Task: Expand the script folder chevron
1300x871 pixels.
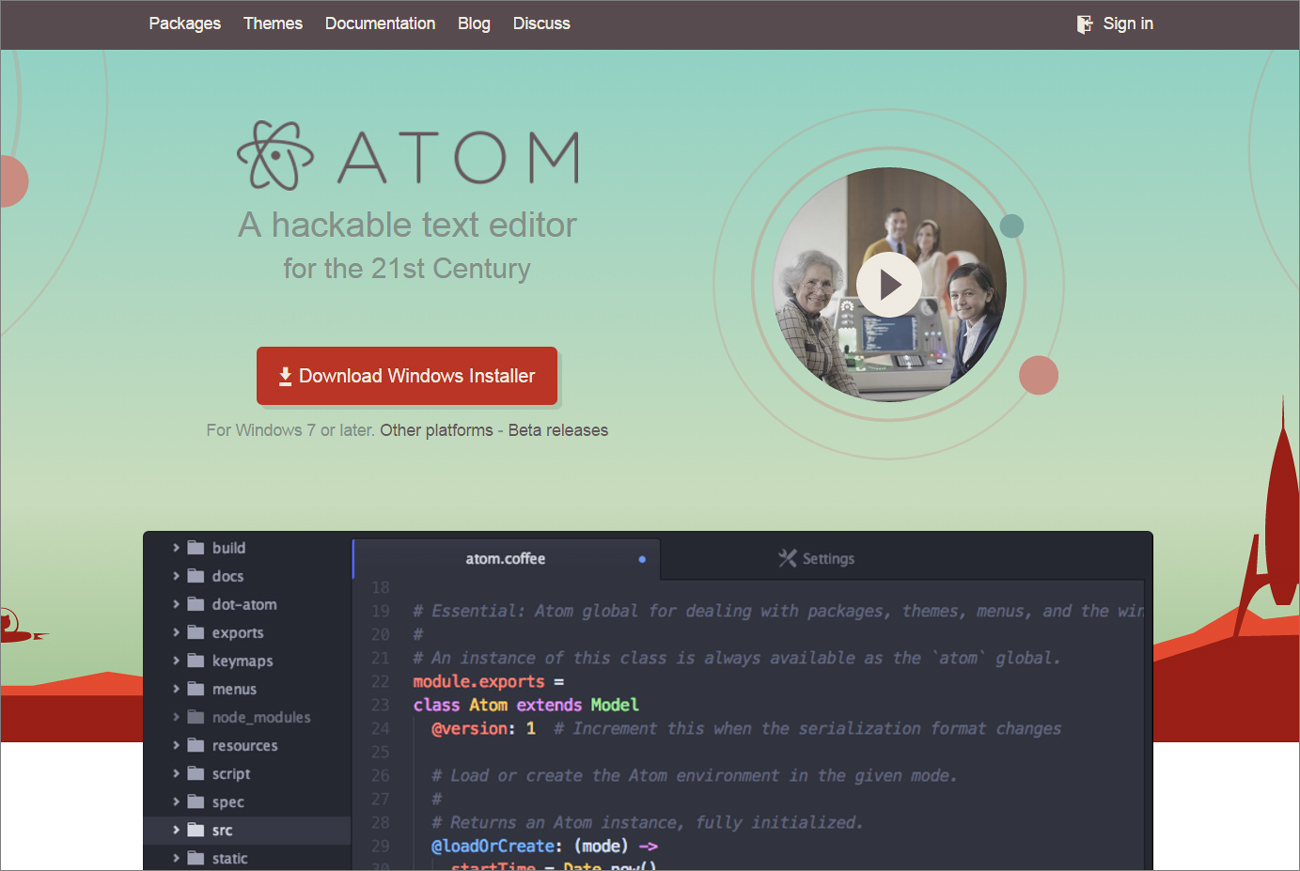Action: point(176,774)
